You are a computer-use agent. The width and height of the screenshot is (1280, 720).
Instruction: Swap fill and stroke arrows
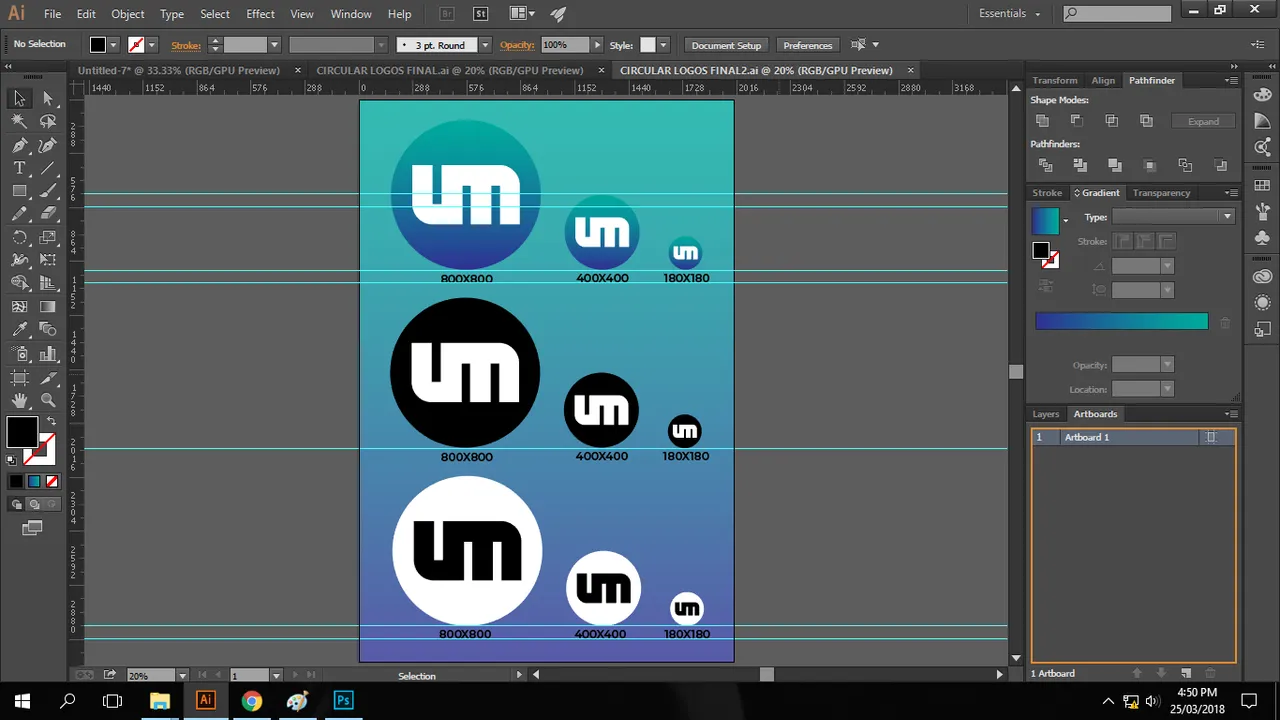click(x=51, y=421)
